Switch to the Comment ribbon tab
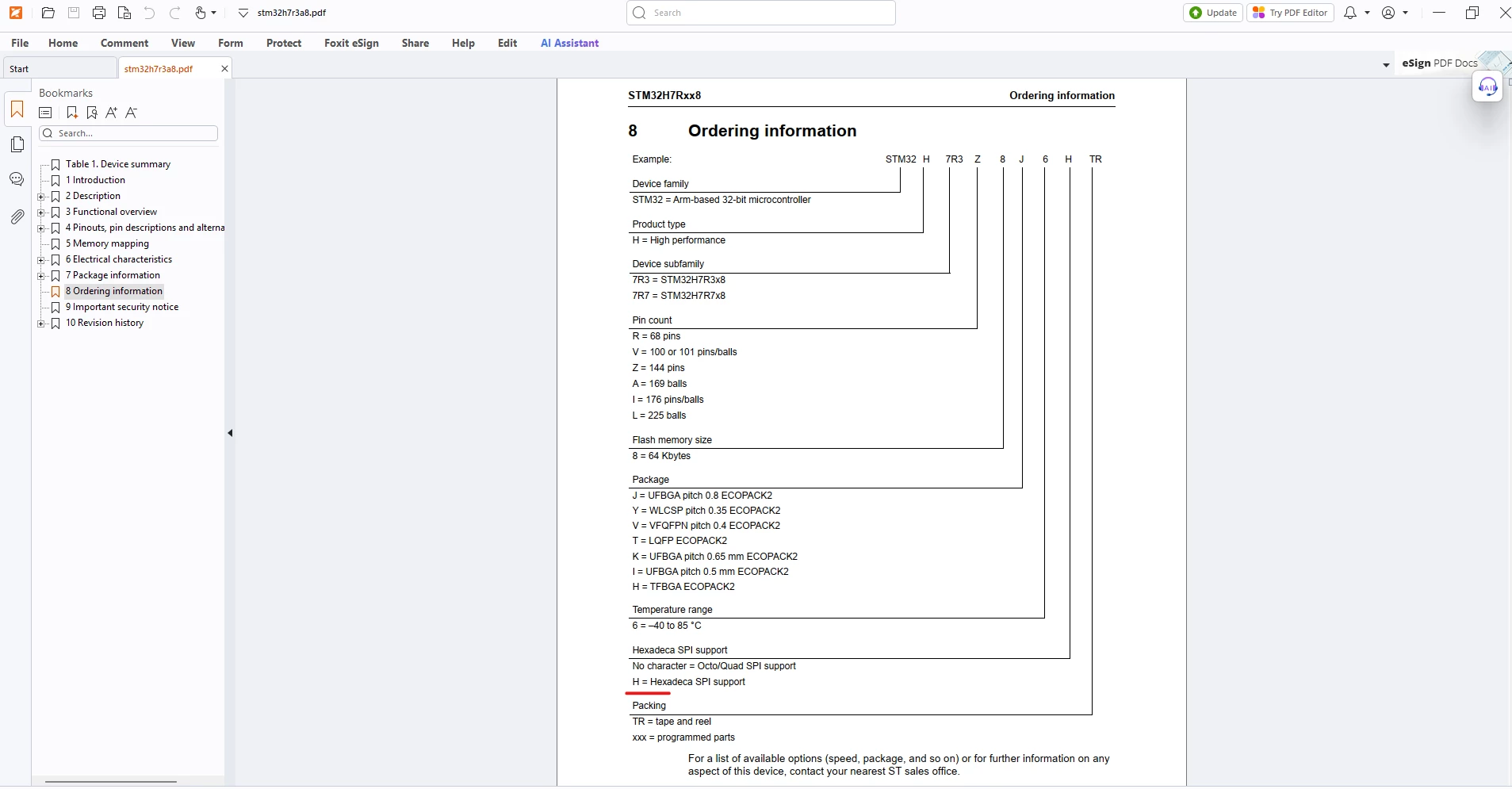Viewport: 1512px width, 789px height. tap(124, 43)
